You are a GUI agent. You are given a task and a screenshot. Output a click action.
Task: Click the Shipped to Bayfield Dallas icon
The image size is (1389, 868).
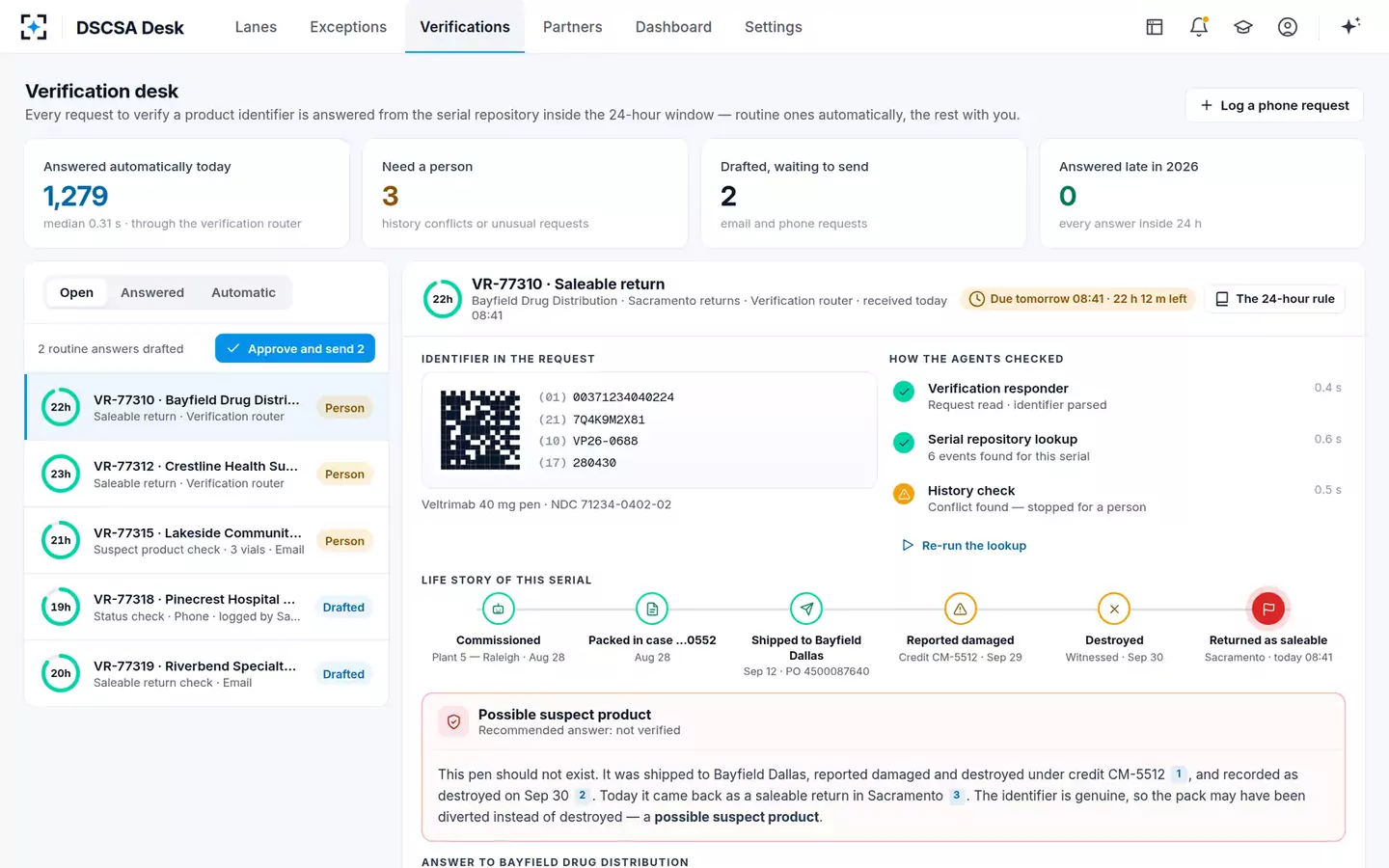[x=806, y=609]
